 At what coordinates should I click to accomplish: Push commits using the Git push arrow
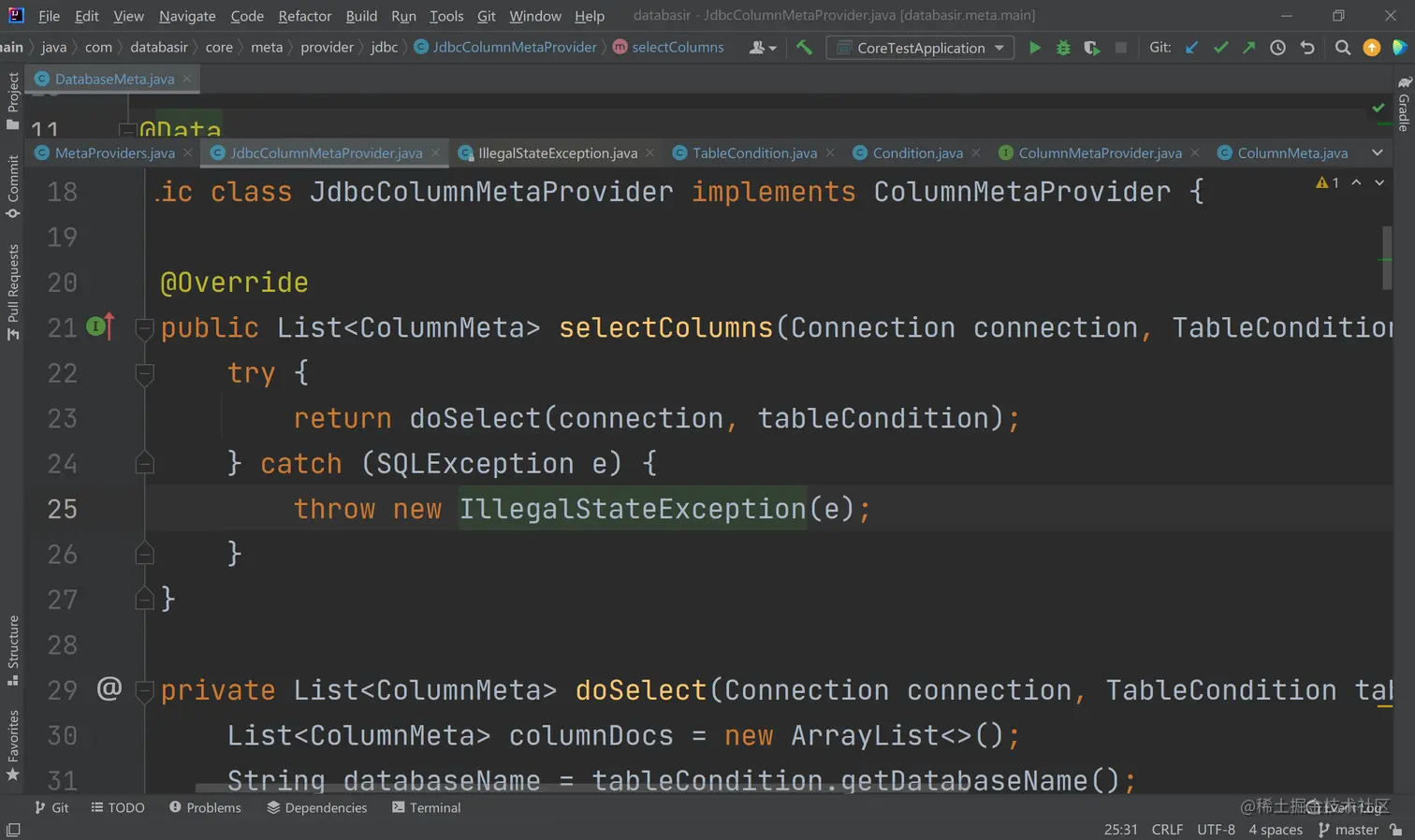[x=1248, y=48]
